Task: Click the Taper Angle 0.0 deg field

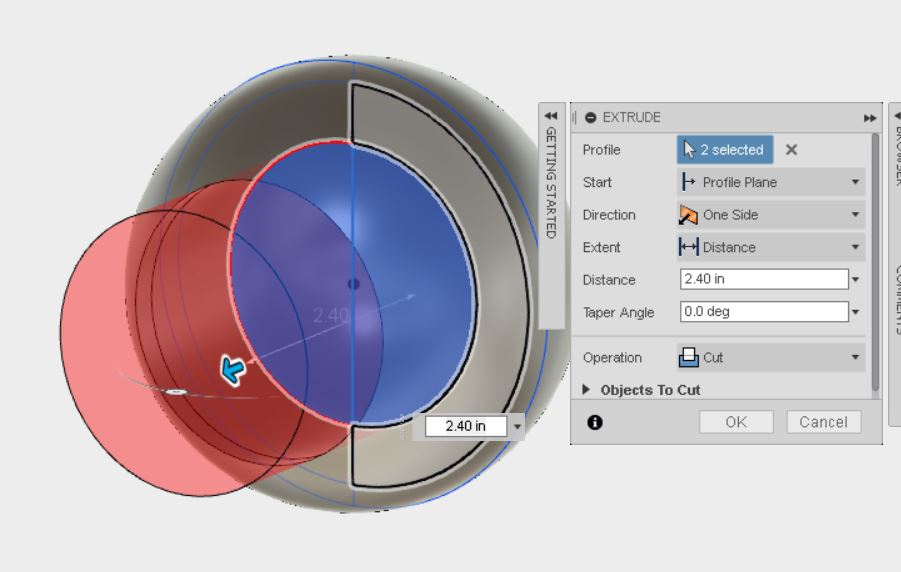Action: click(x=764, y=312)
